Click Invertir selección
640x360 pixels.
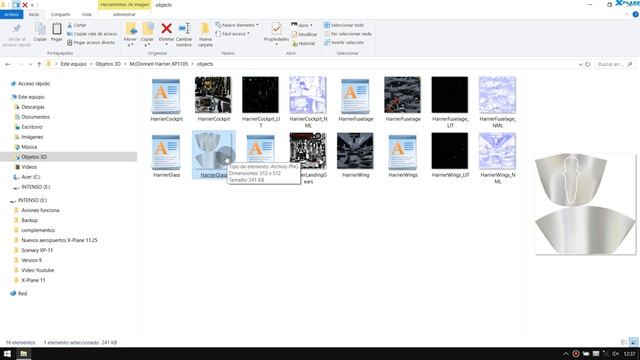click(x=344, y=42)
